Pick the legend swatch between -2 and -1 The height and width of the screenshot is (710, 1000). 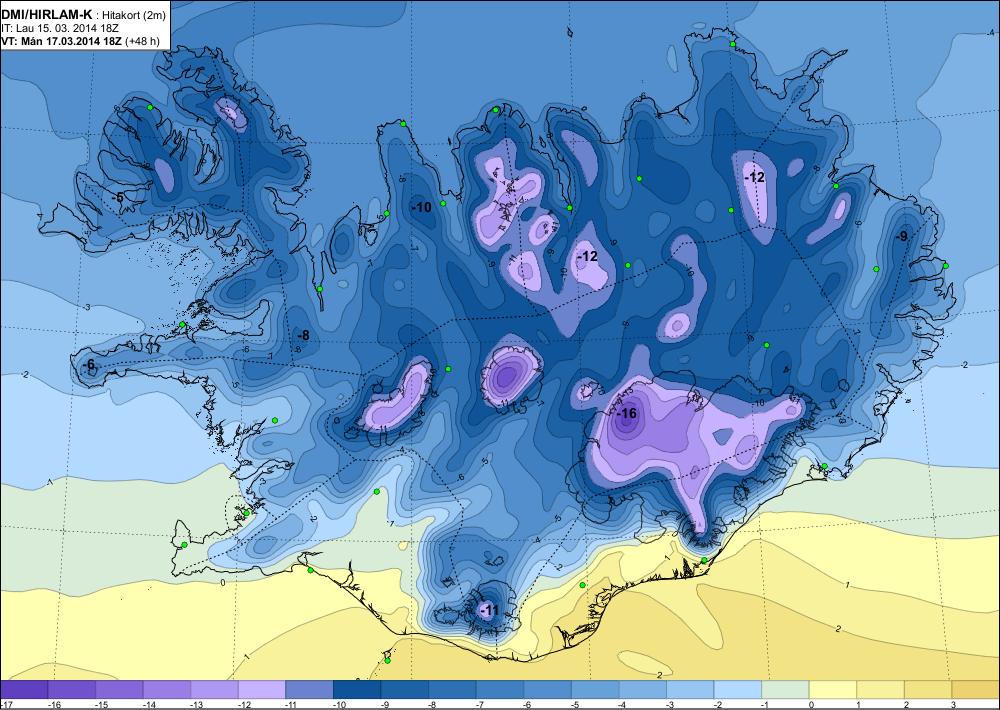[738, 690]
